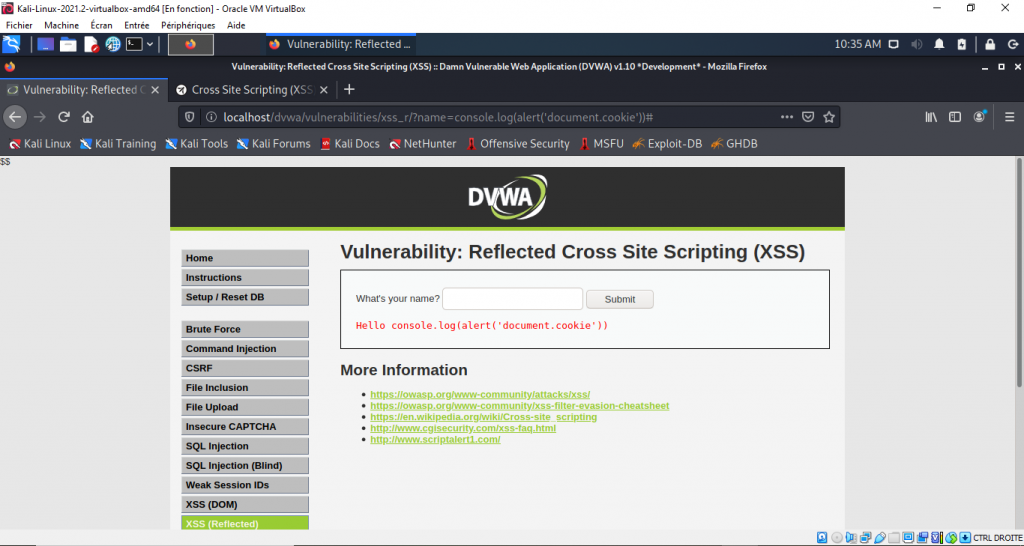Viewport: 1024px width, 546px height.
Task: Click the VirtualBox hard disk activity icon
Action: pos(822,538)
